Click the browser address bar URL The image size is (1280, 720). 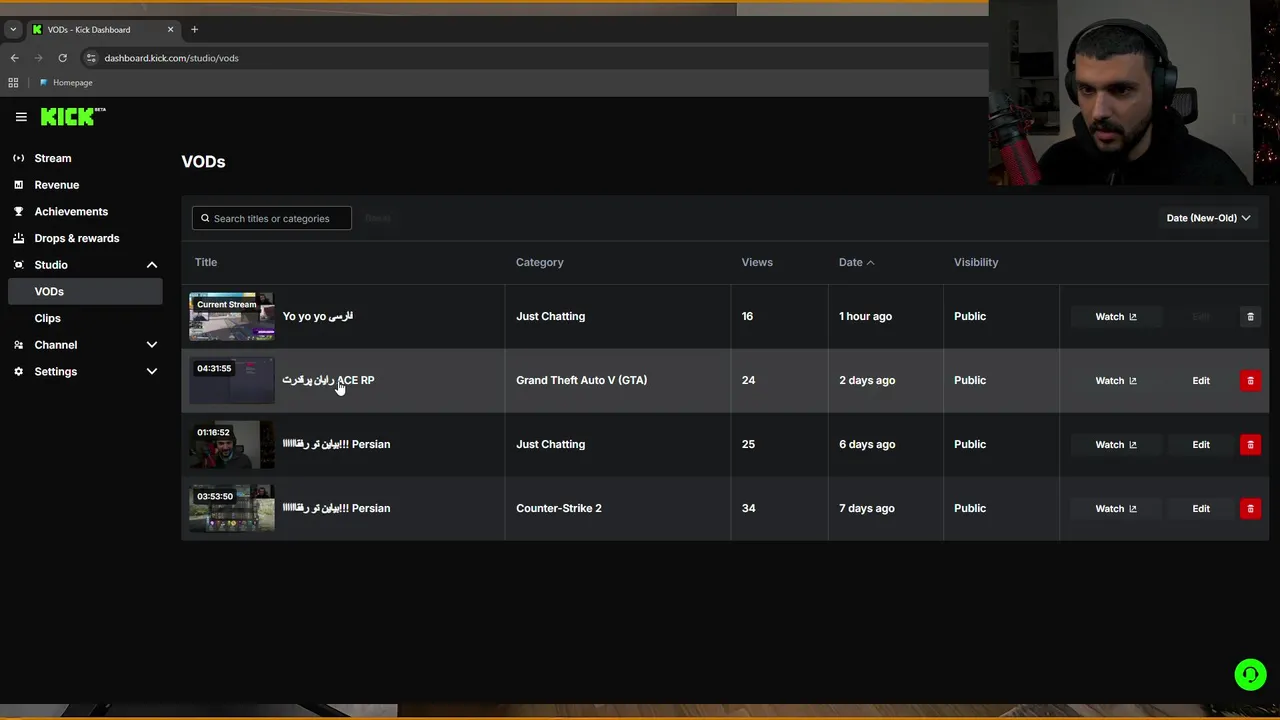tap(171, 58)
